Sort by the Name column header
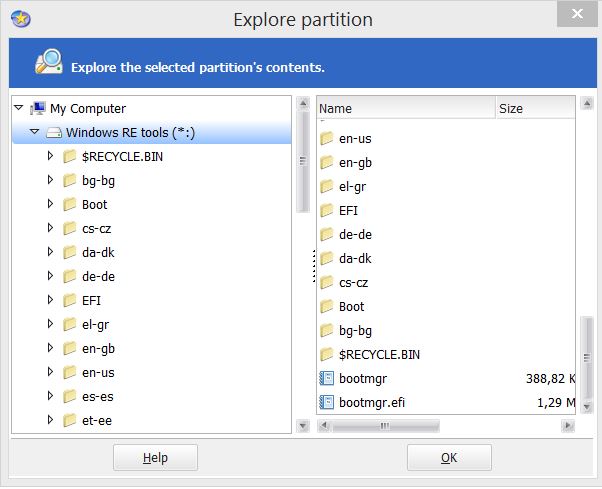 [x=406, y=108]
